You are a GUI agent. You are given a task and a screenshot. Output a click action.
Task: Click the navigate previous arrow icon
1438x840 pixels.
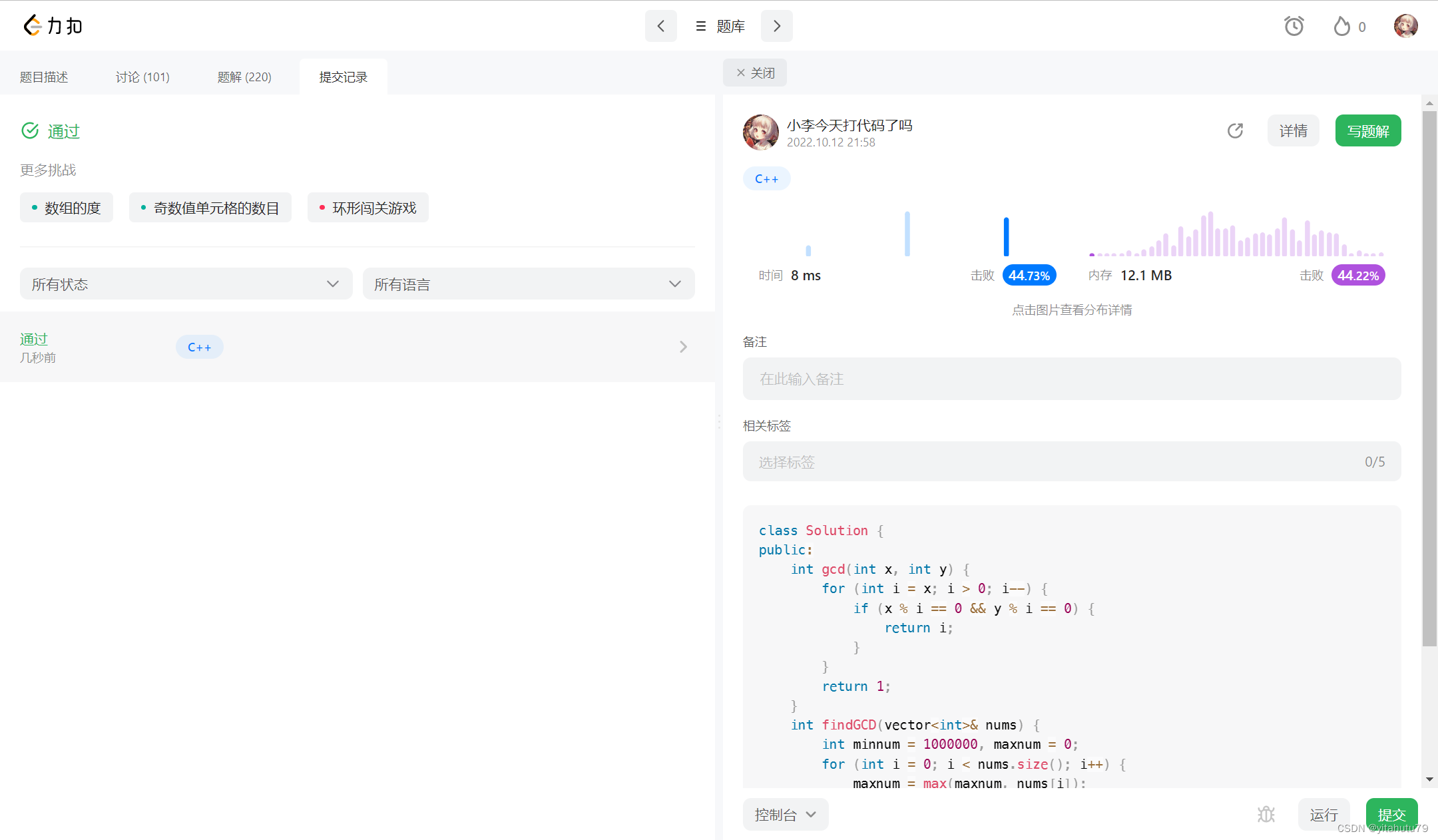[x=659, y=26]
